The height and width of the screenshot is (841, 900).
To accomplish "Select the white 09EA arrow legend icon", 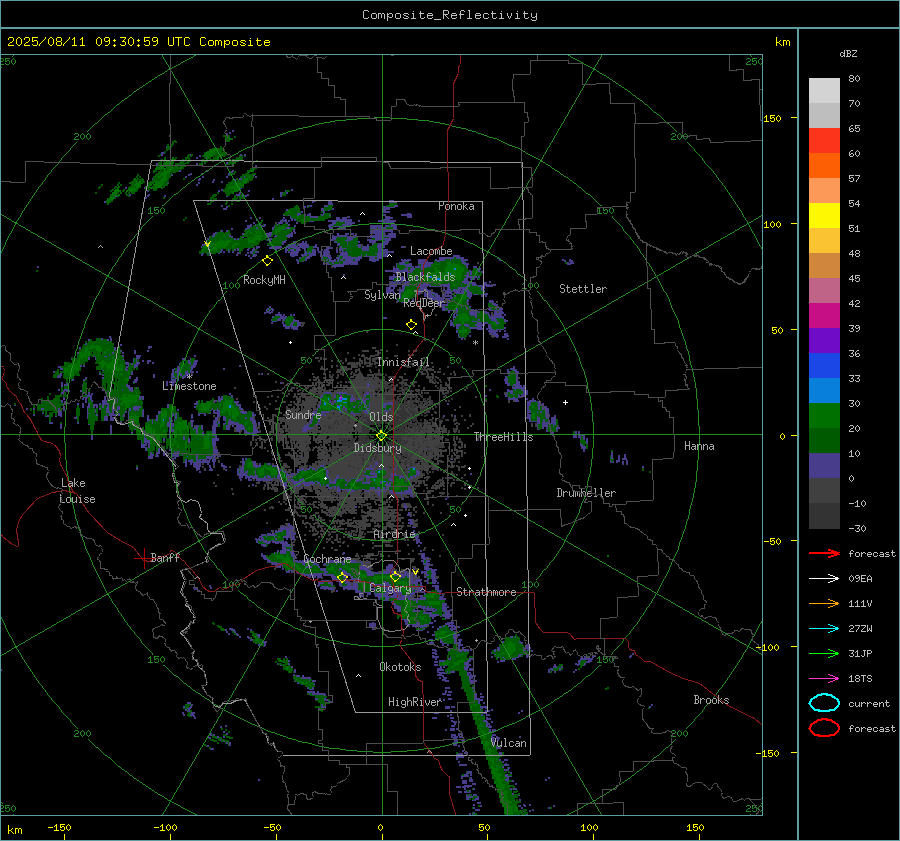I will (x=824, y=579).
